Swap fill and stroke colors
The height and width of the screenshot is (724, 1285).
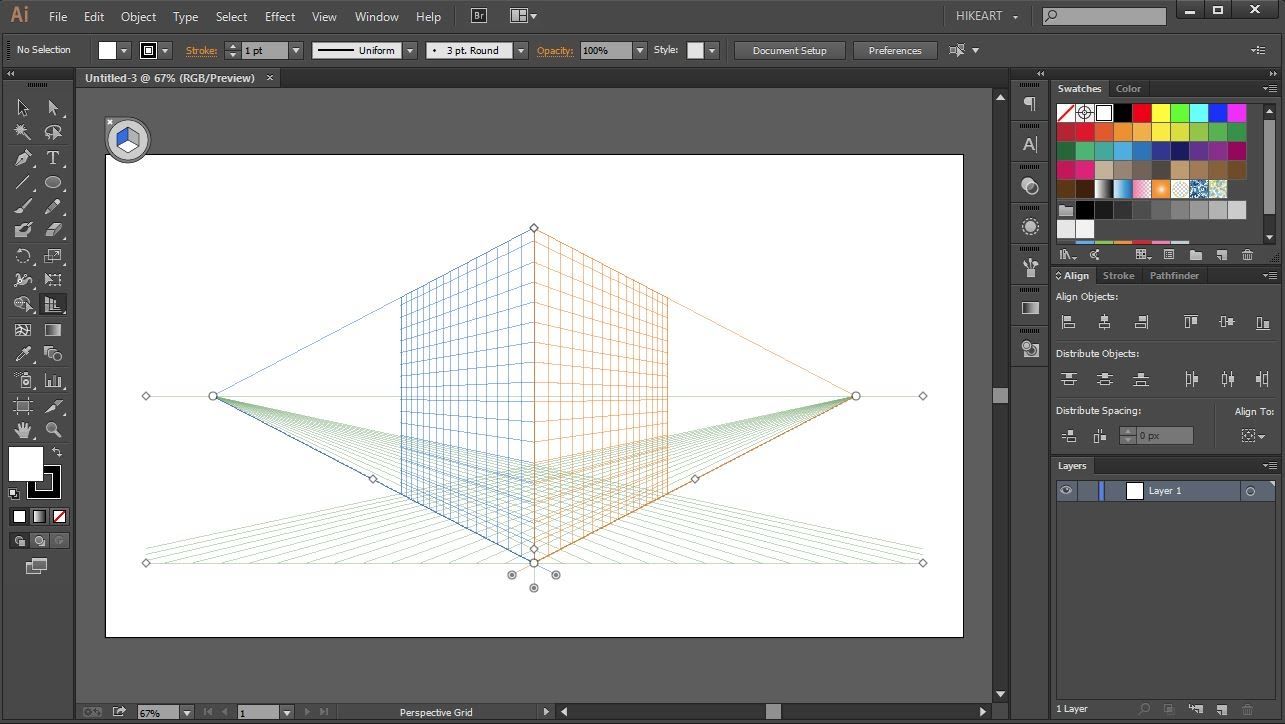point(57,453)
